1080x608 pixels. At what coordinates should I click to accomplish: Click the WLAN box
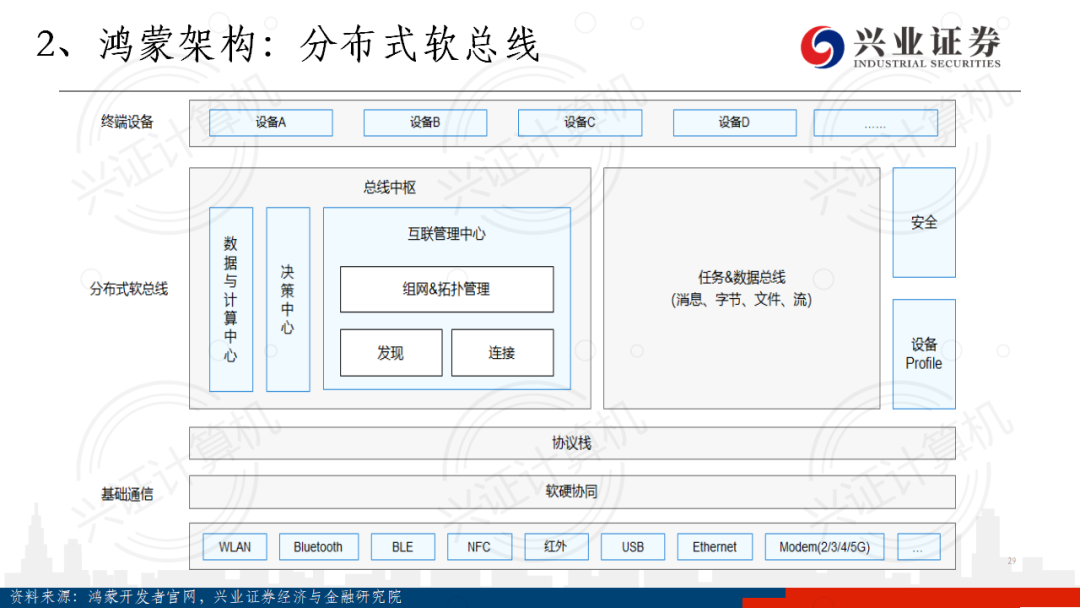[235, 547]
